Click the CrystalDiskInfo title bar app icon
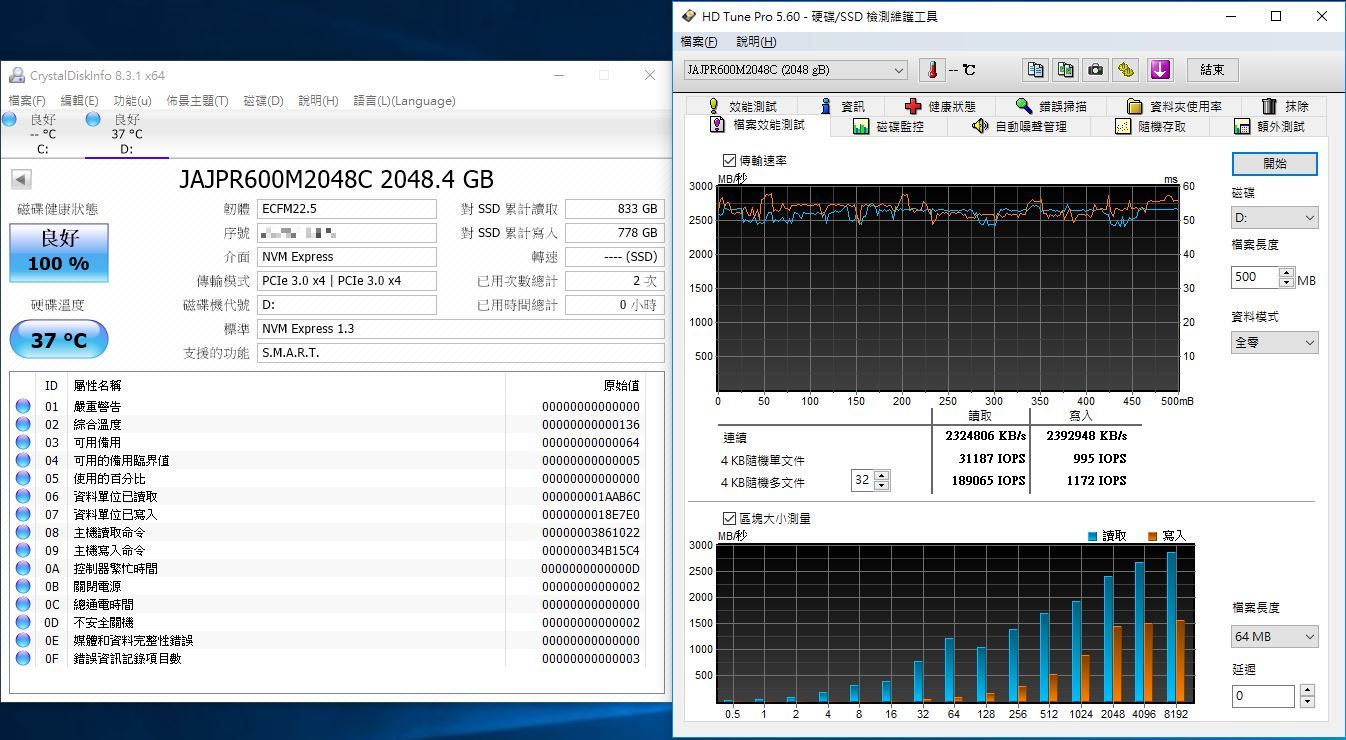The image size is (1346, 740). 17,76
